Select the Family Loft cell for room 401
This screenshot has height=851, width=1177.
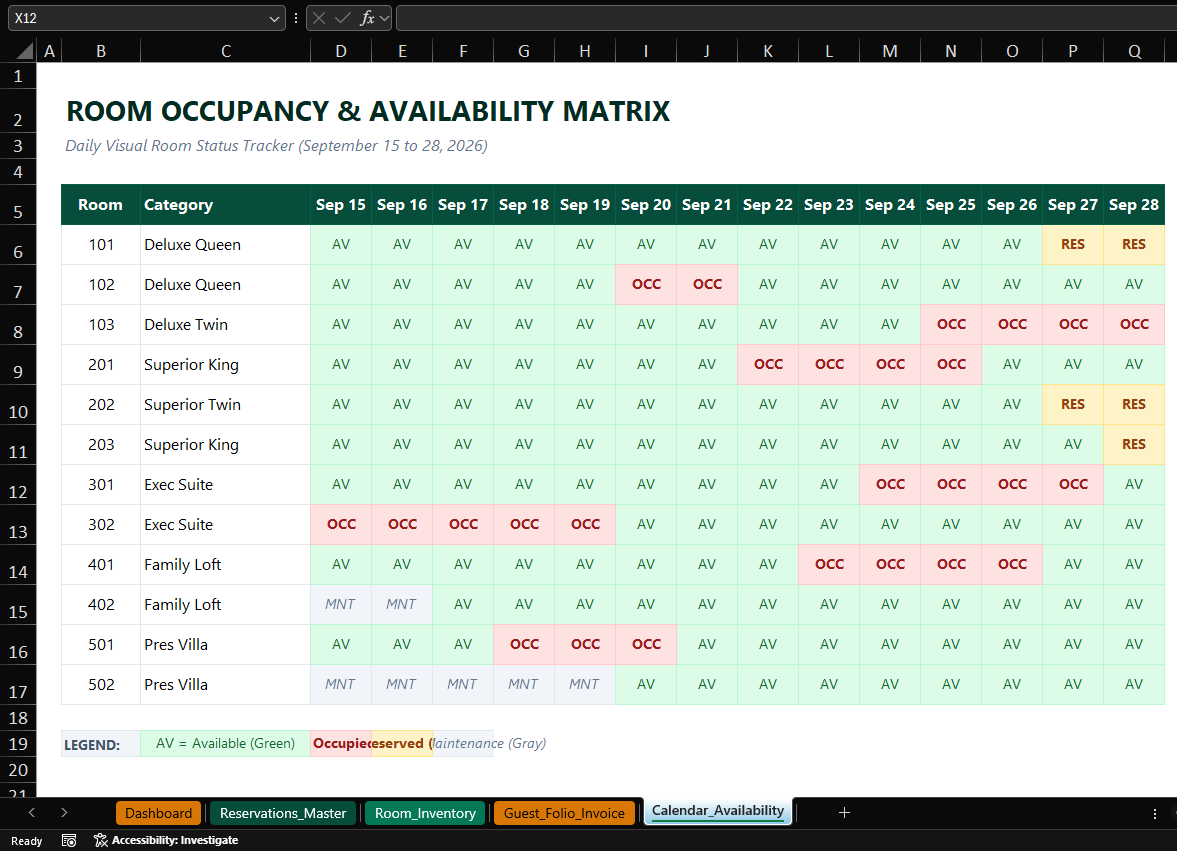(x=225, y=564)
